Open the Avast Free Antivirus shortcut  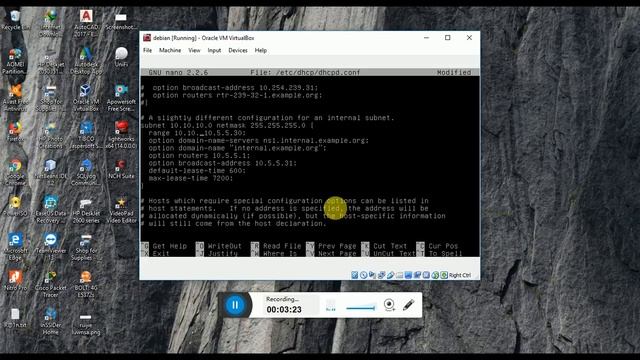point(15,98)
